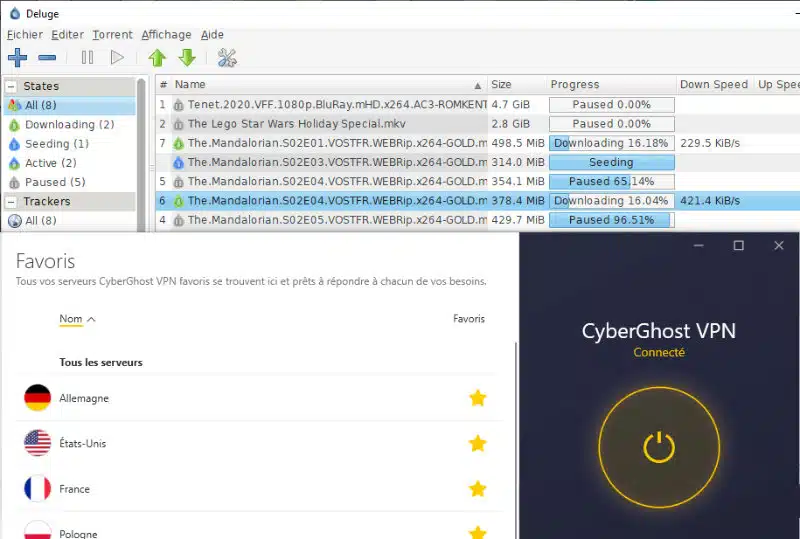Toggle Nom sort order arrow
800x539 pixels.
91,319
